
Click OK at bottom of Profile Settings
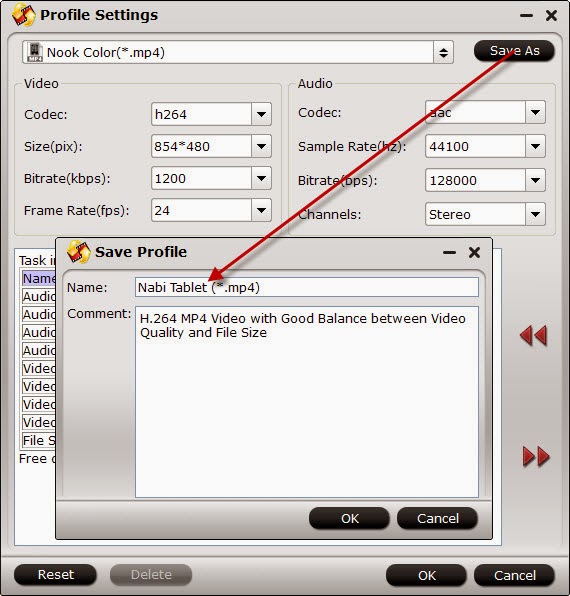426,575
